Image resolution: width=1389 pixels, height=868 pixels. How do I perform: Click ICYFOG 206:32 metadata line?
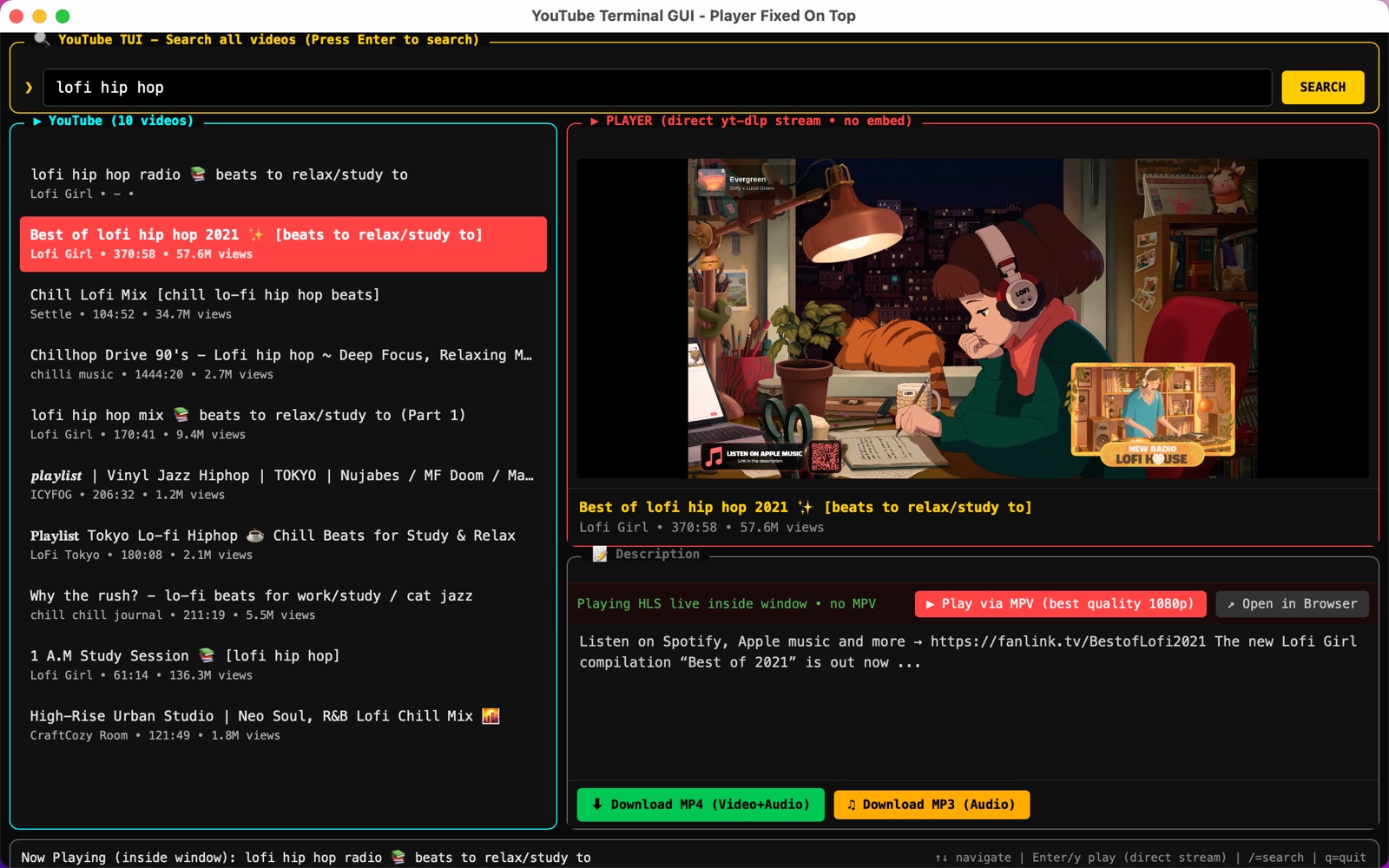(x=128, y=495)
